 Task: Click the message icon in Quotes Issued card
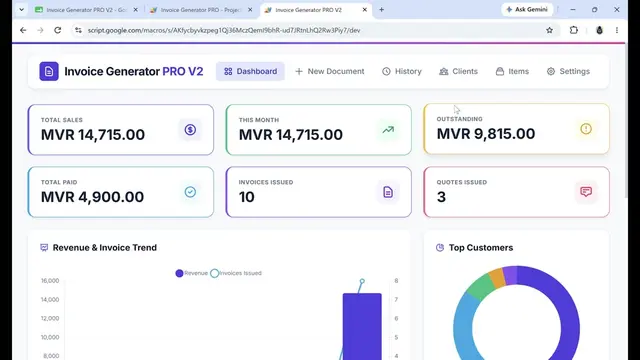(586, 192)
